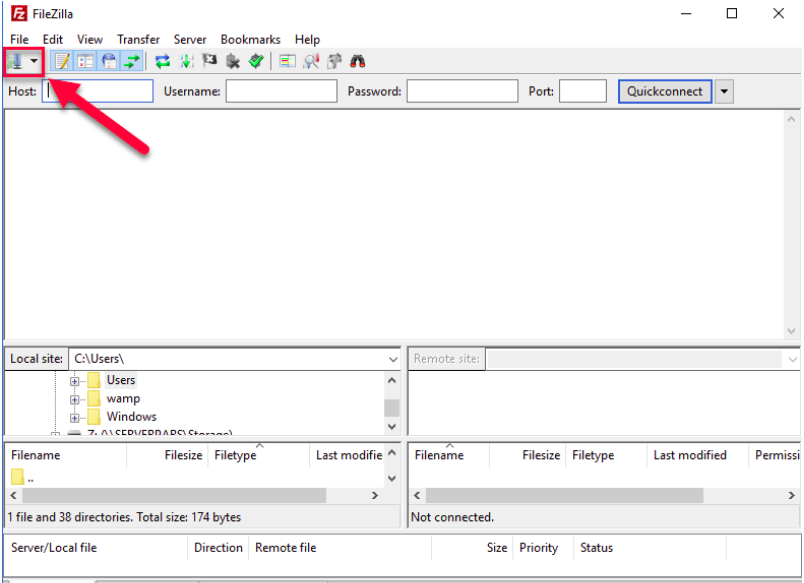Toggle remote directory tree display

click(108, 62)
